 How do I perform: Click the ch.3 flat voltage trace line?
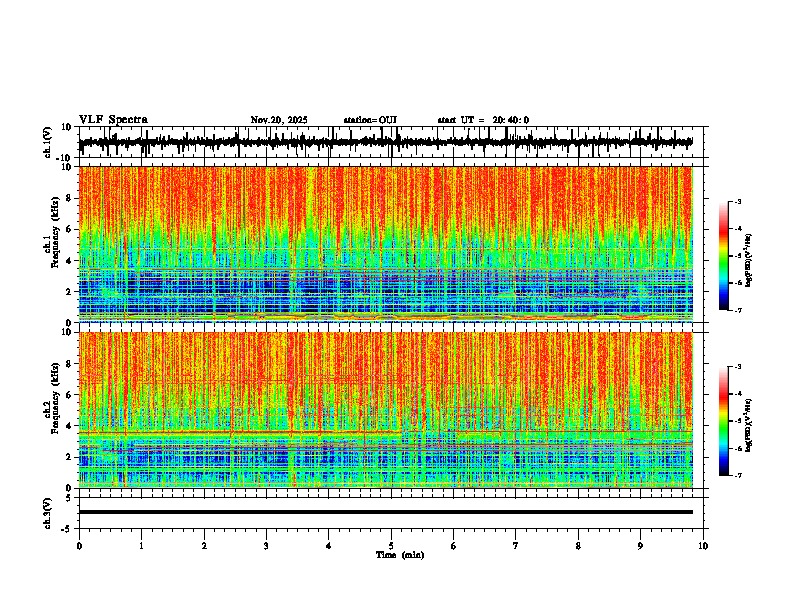(386, 512)
